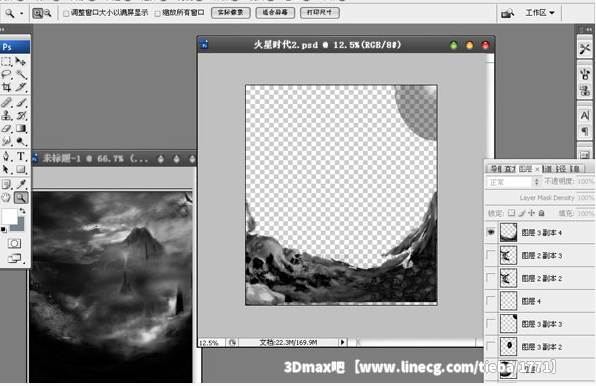This screenshot has height=386, width=596.
Task: Click the foreground color swatch
Action: 9,217
